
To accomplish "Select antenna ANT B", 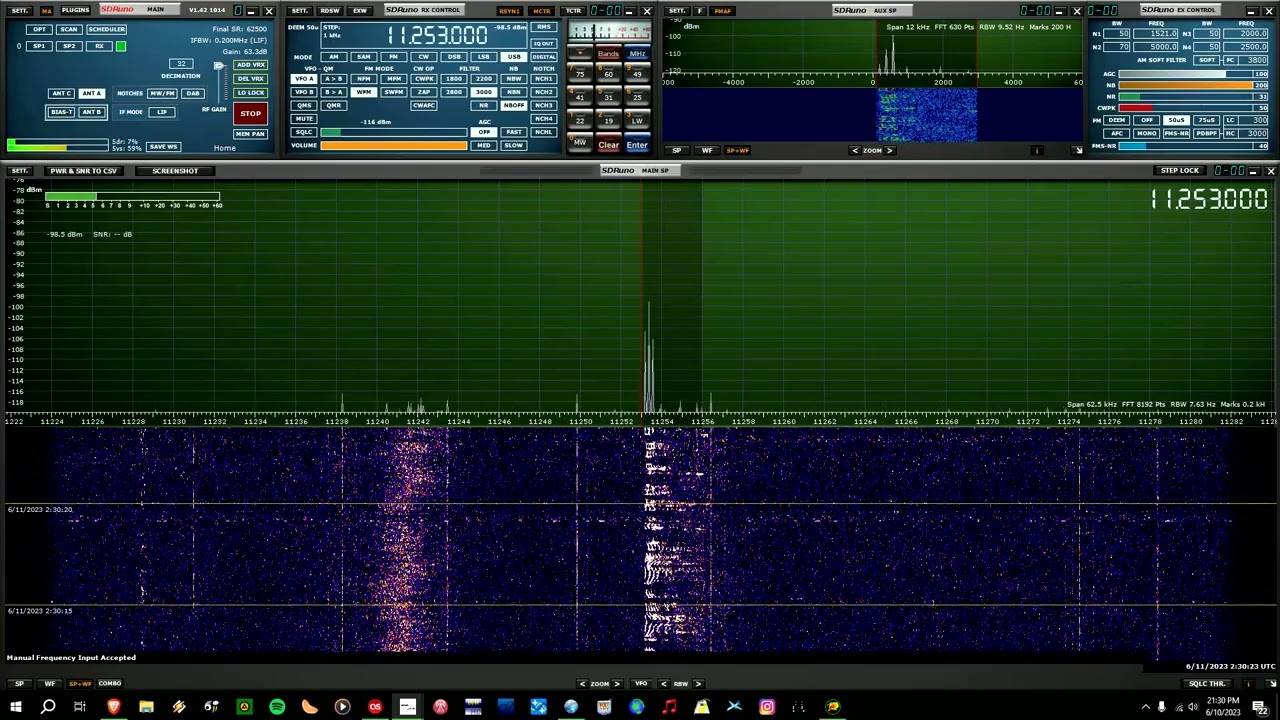I will click(91, 112).
